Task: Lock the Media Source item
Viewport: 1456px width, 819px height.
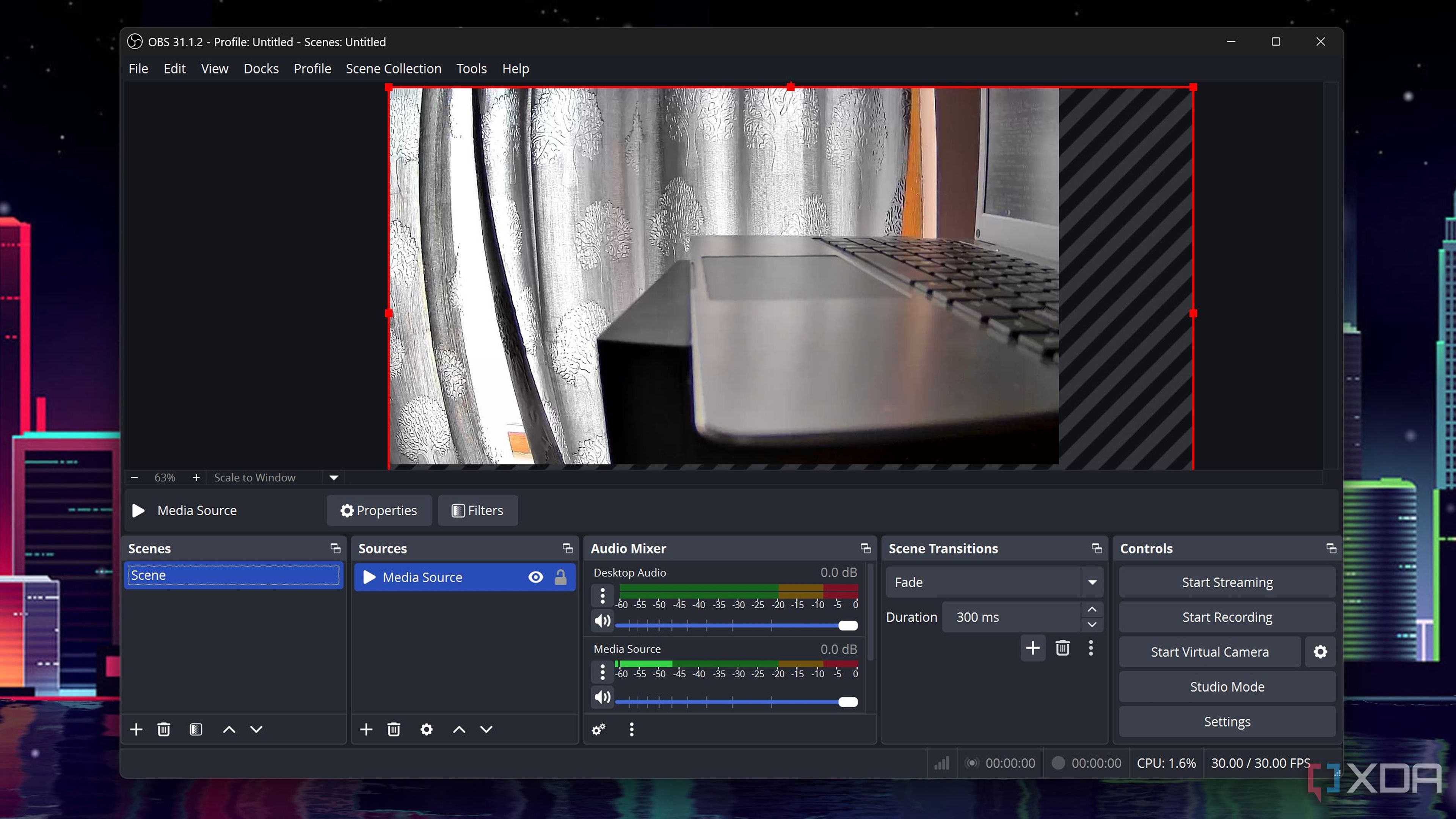Action: click(x=560, y=577)
